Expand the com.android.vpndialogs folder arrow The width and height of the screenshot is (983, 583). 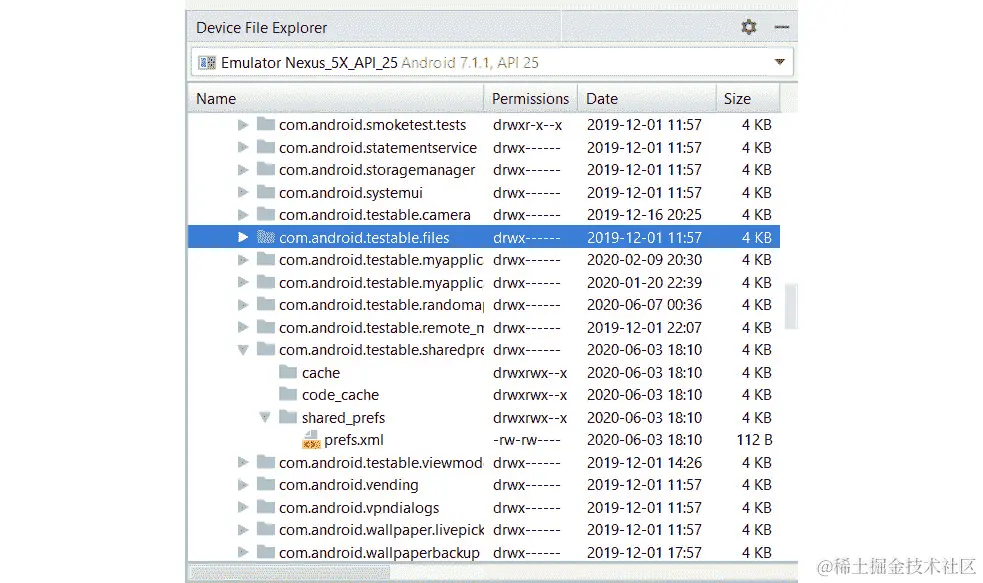[x=243, y=508]
